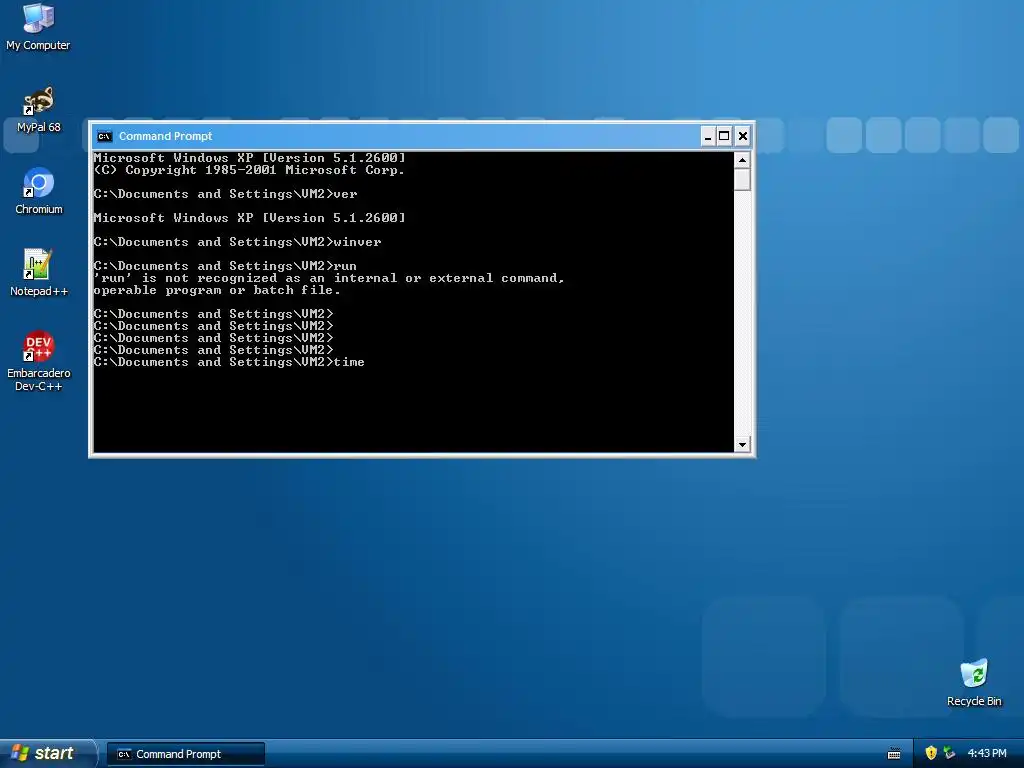The image size is (1024, 768).
Task: Click the 4:43 PM system clock
Action: (987, 753)
